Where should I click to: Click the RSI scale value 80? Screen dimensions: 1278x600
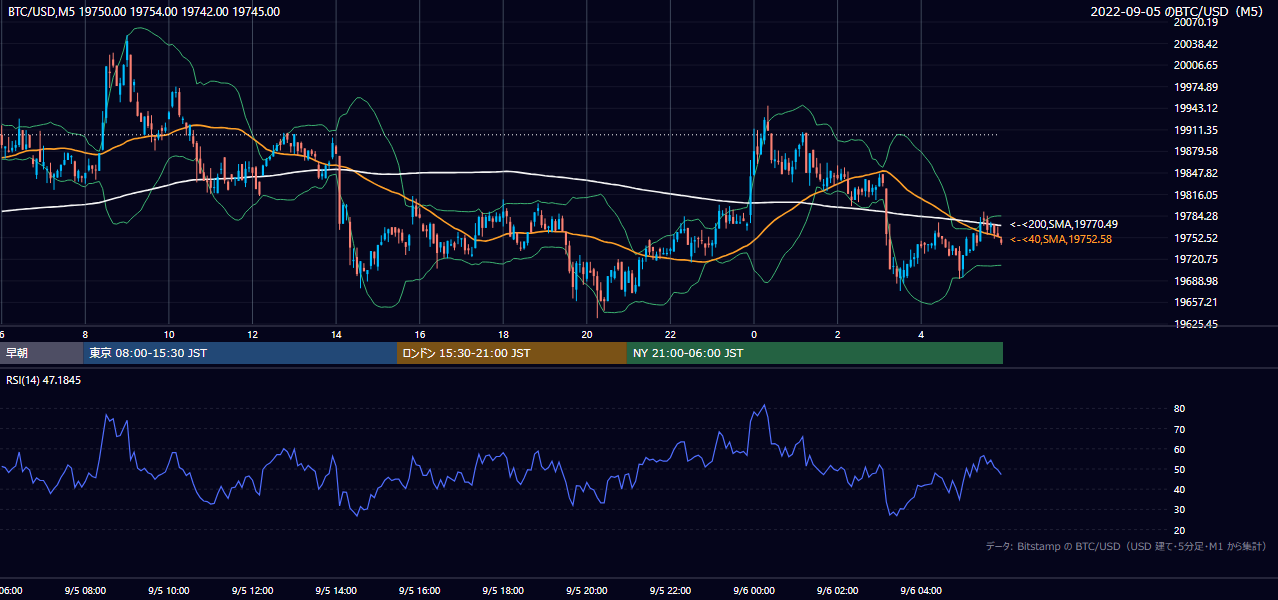(1180, 409)
